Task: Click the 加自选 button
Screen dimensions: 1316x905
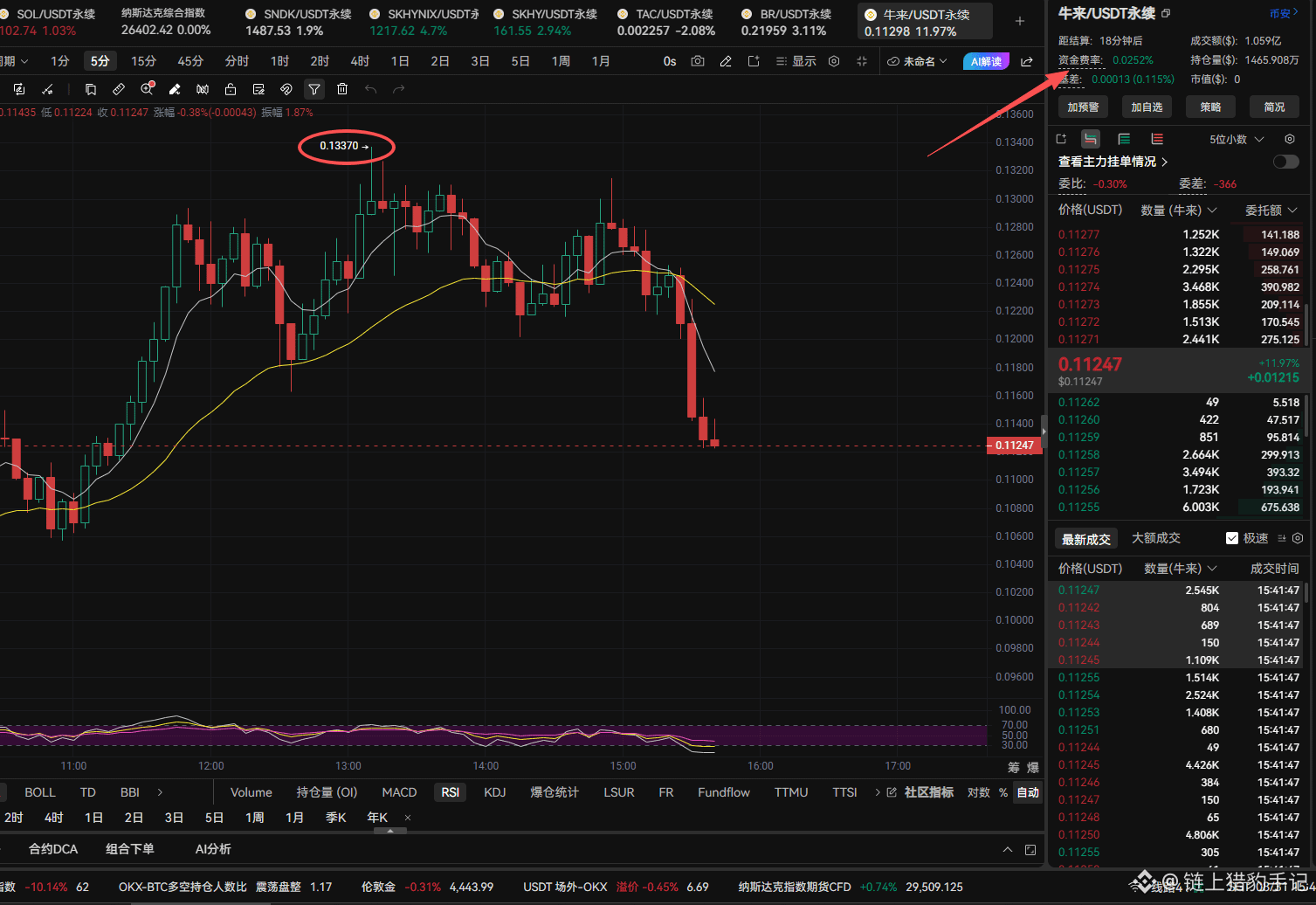Action: coord(1147,107)
